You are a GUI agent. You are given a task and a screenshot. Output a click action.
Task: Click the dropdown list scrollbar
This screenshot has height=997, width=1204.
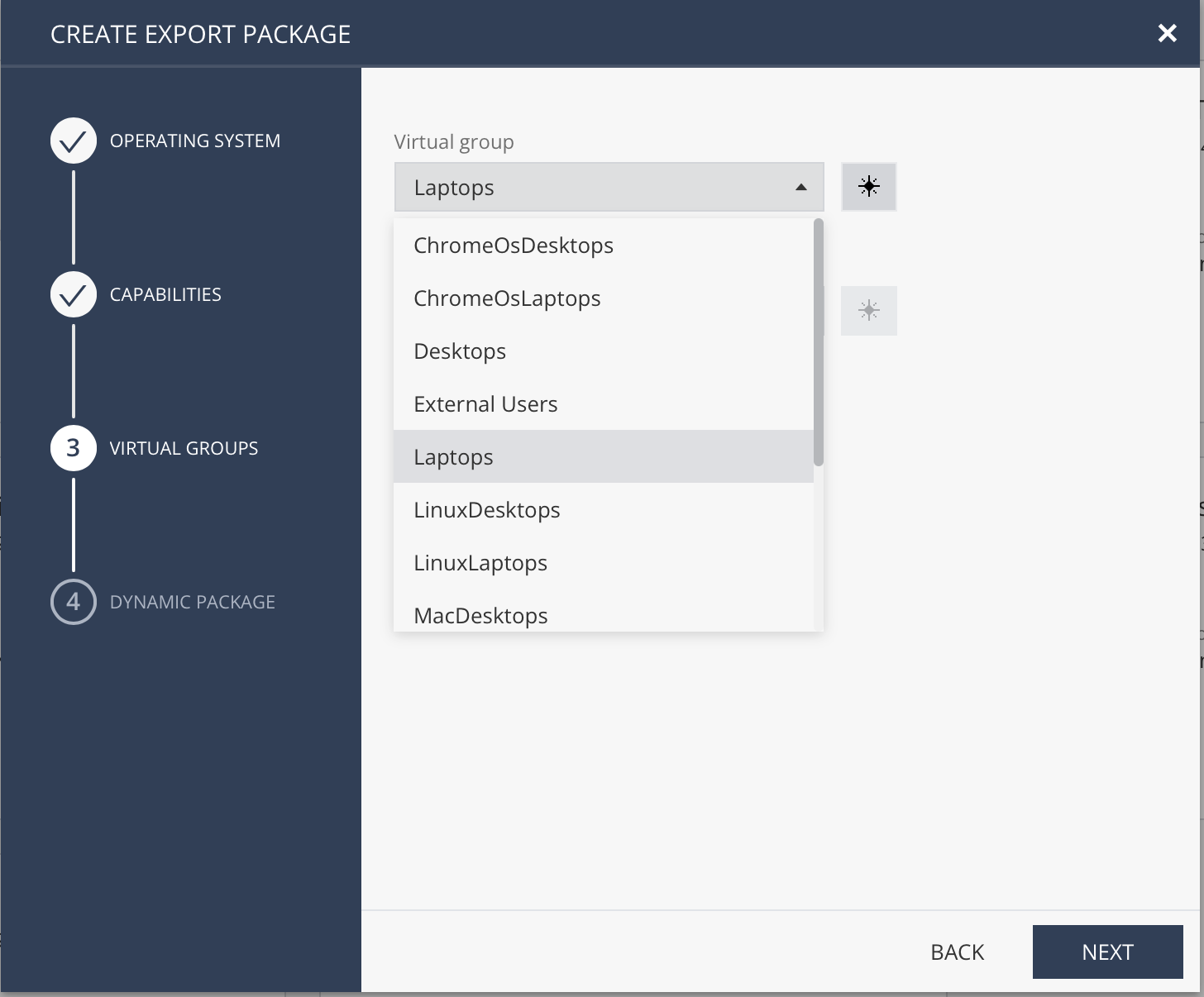819,342
